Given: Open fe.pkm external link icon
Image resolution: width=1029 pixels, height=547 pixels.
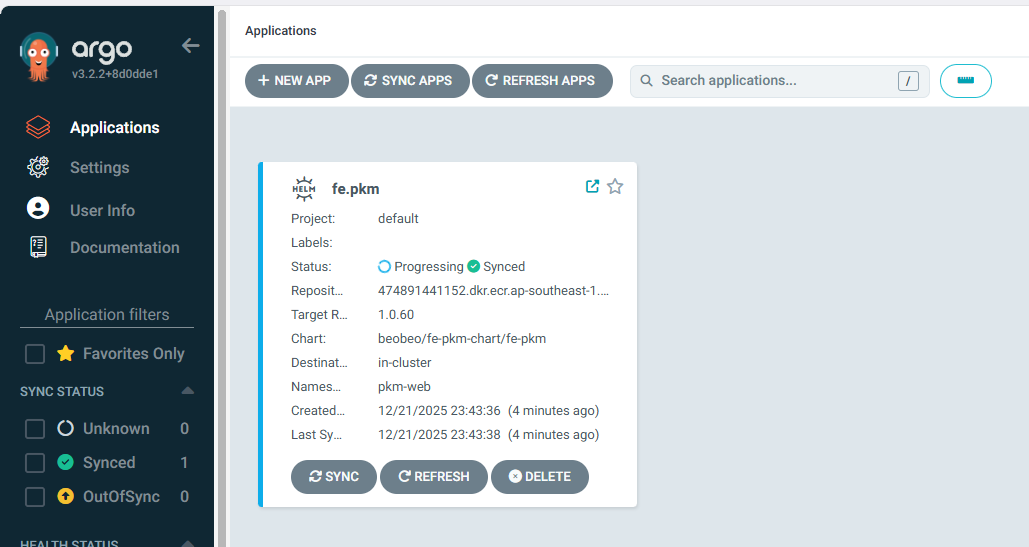Looking at the screenshot, I should [x=592, y=186].
